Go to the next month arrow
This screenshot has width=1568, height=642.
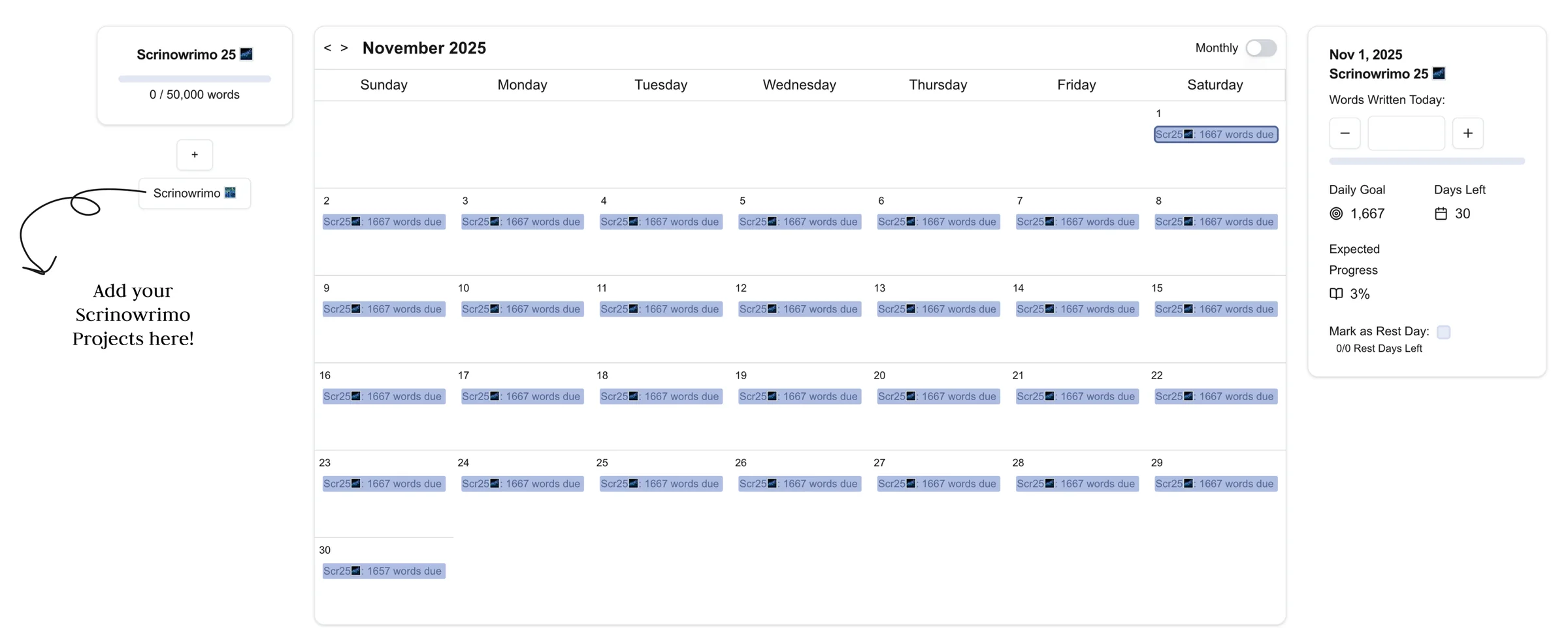point(344,48)
